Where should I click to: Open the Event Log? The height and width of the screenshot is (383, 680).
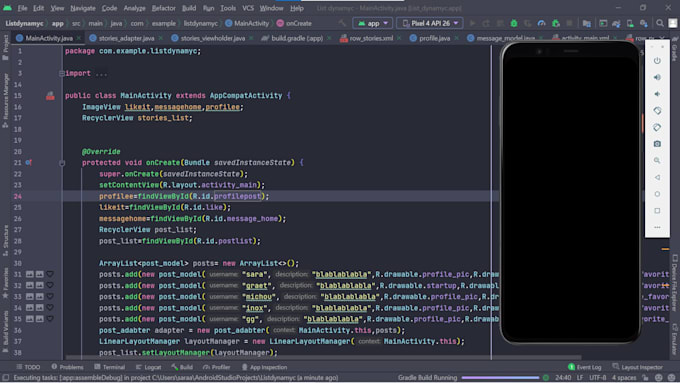click(x=585, y=367)
